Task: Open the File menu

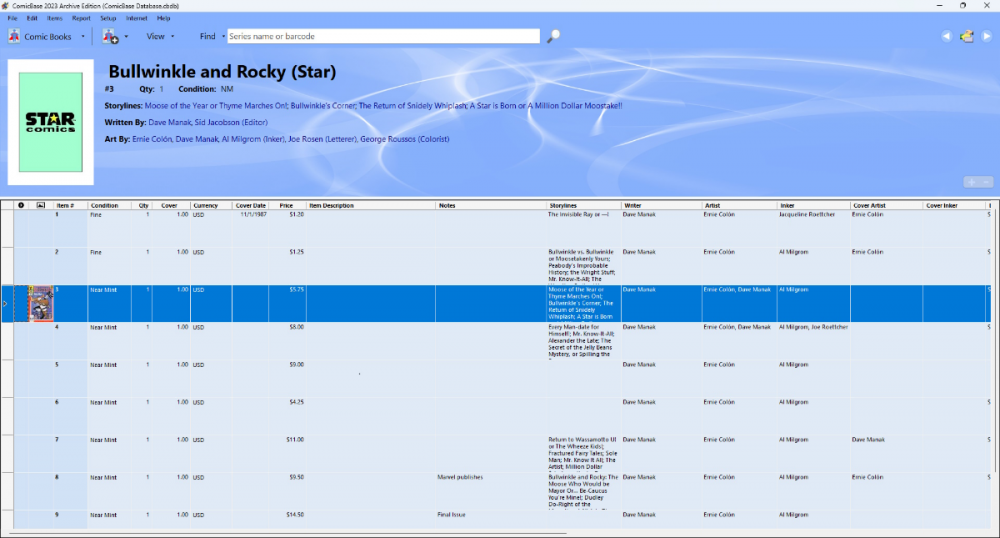Action: 12,18
